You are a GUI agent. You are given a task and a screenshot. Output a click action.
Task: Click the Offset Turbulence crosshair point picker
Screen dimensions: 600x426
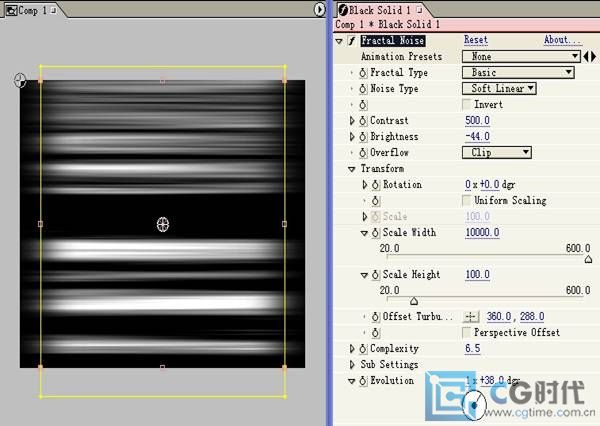coord(471,317)
